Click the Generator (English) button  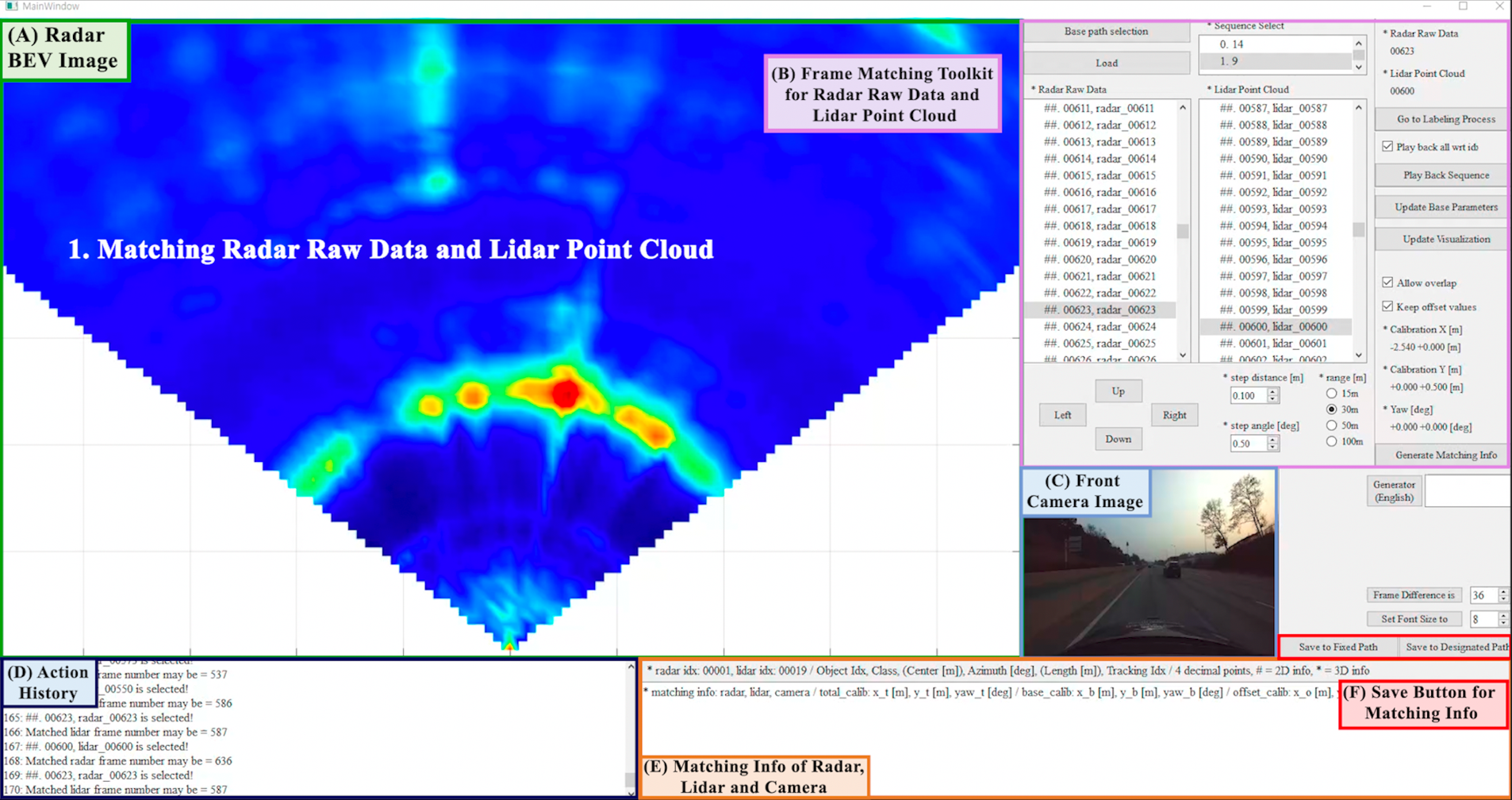point(1394,491)
